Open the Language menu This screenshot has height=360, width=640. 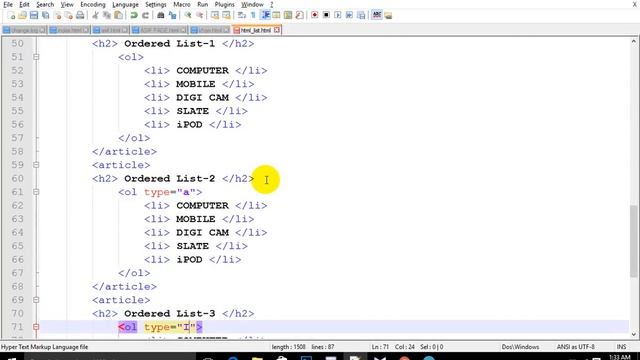point(125,4)
